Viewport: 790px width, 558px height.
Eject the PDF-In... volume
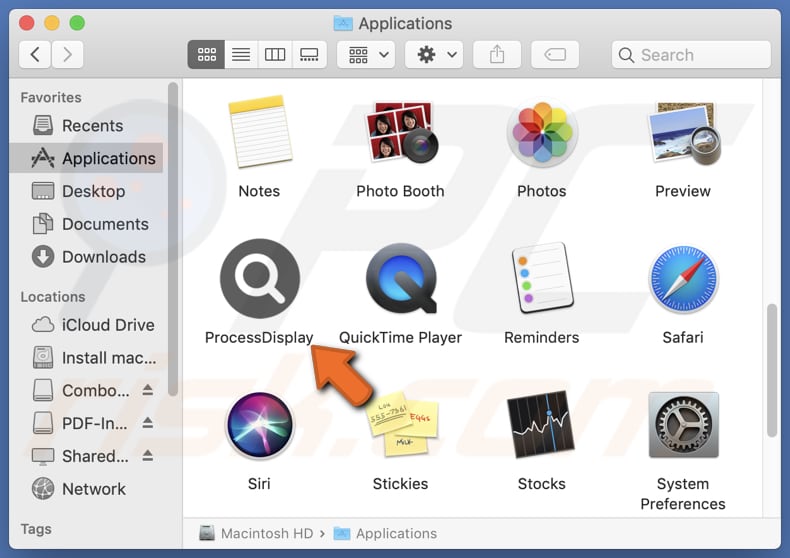pyautogui.click(x=148, y=423)
